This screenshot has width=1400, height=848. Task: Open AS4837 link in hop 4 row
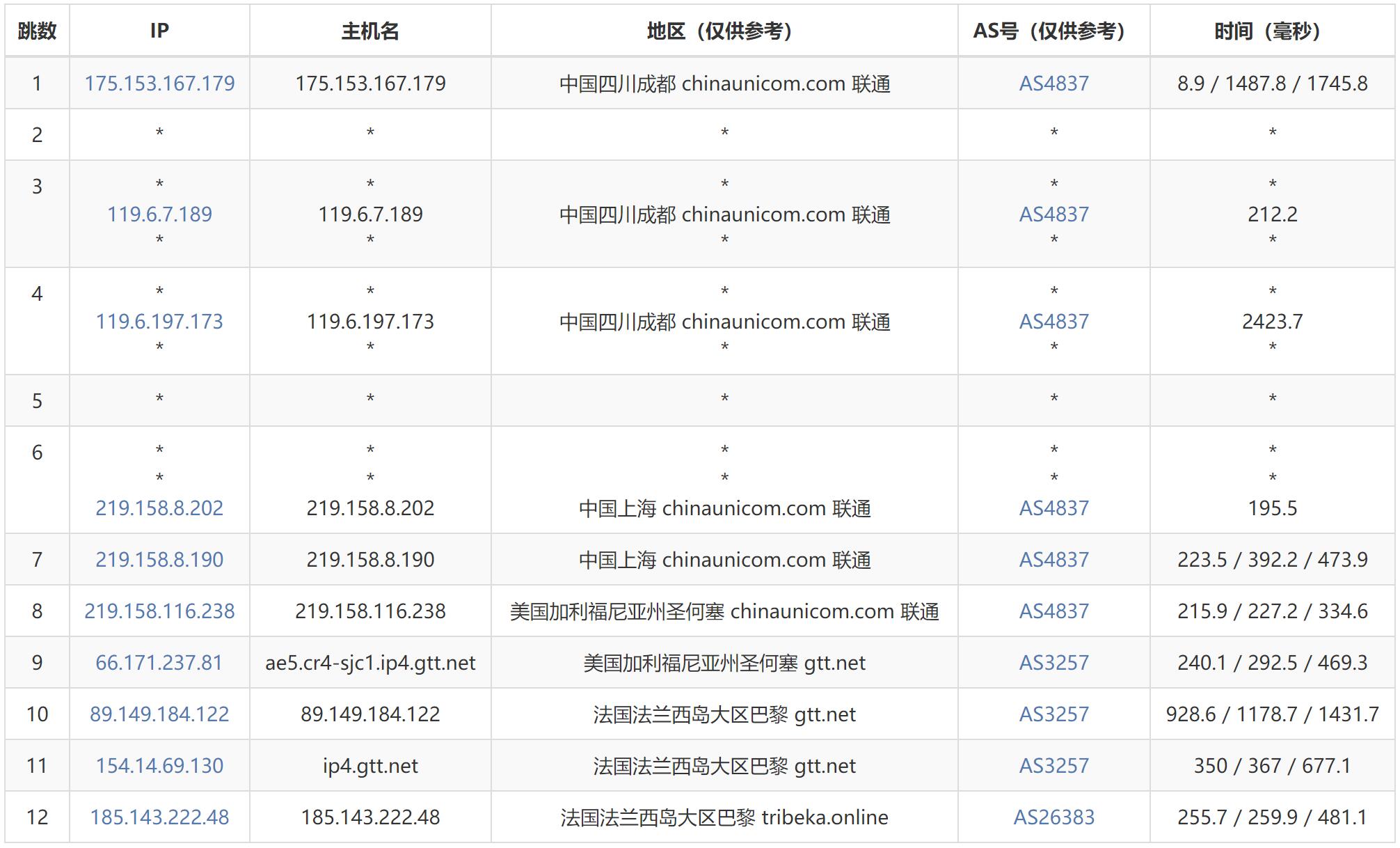1053,322
